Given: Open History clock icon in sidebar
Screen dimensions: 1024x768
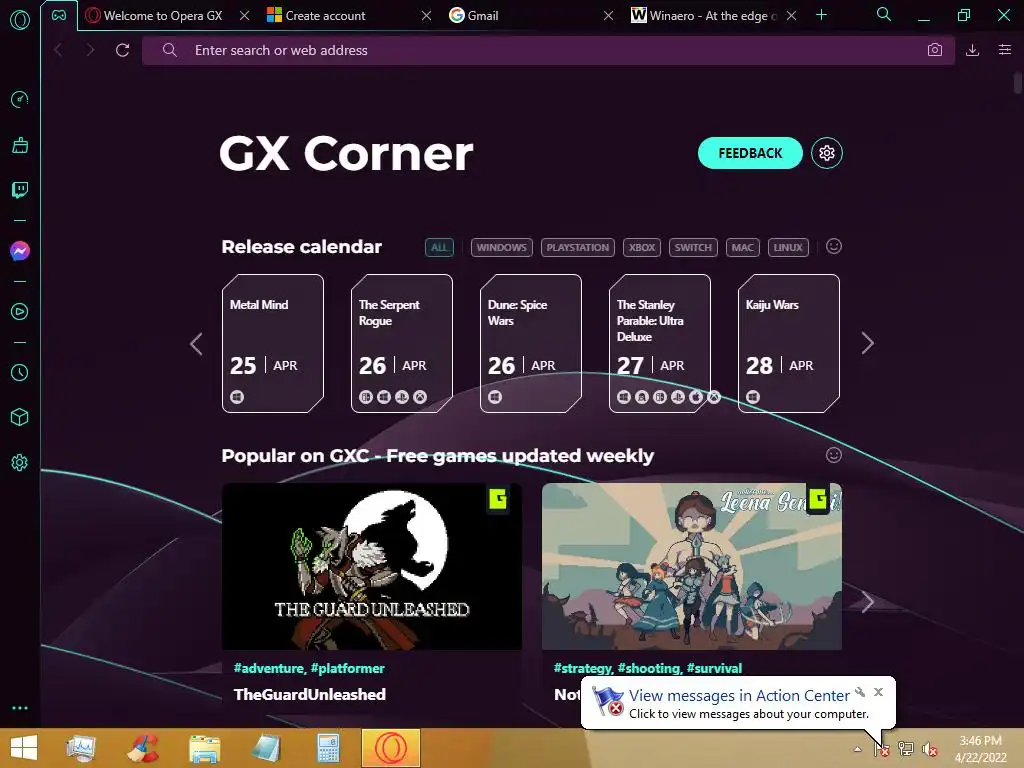Looking at the screenshot, I should coord(20,372).
